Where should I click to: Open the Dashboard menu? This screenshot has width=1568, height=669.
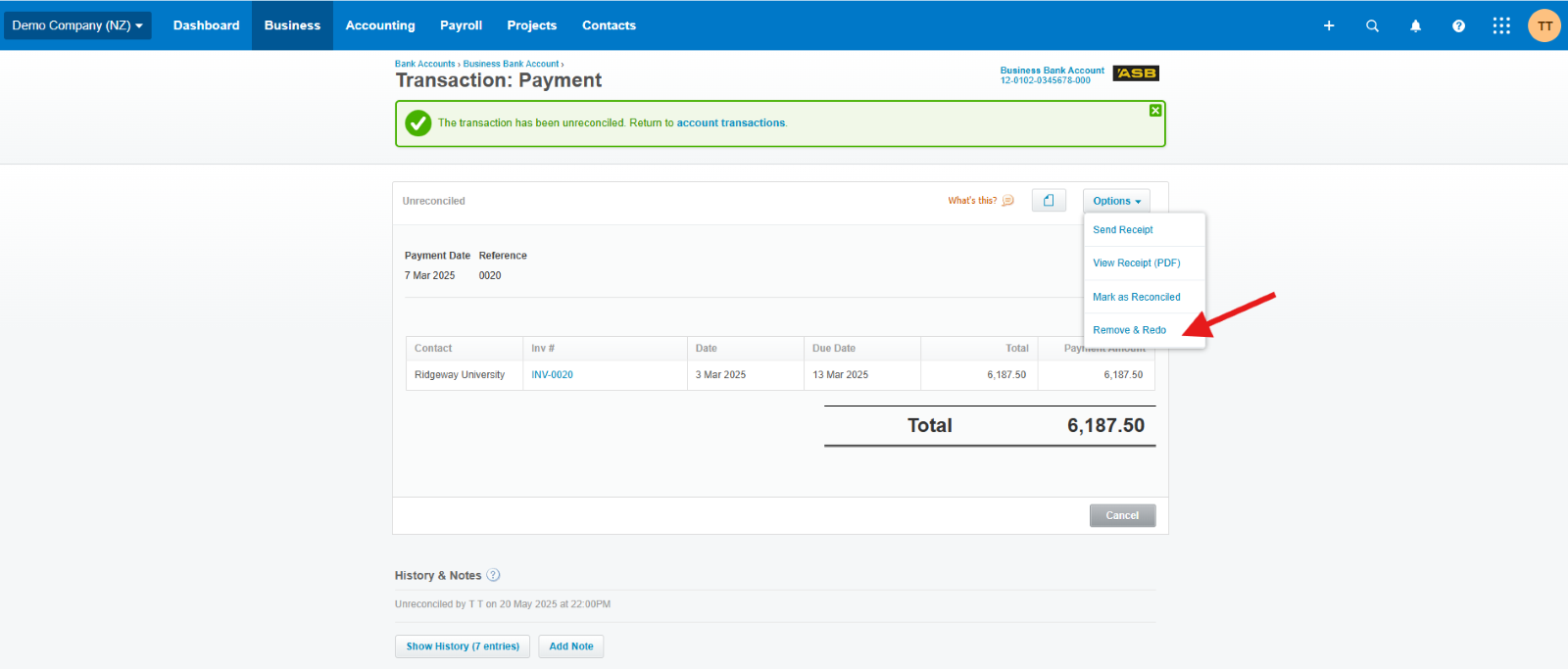click(206, 25)
